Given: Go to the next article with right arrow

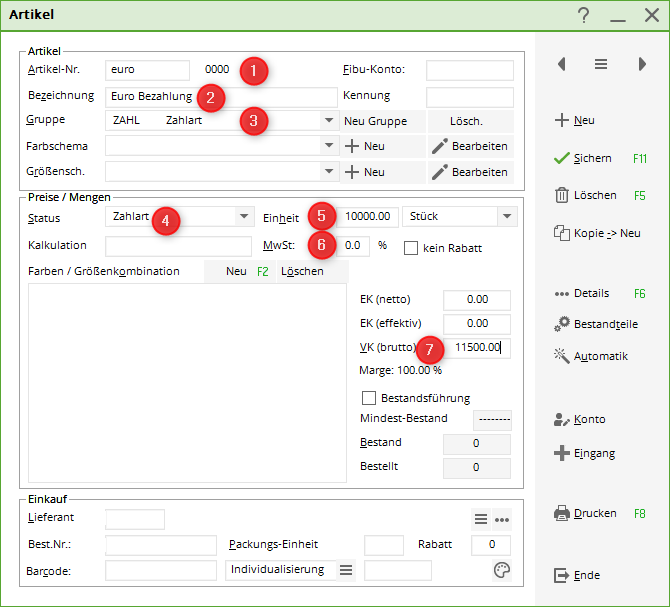Looking at the screenshot, I should tap(641, 64).
